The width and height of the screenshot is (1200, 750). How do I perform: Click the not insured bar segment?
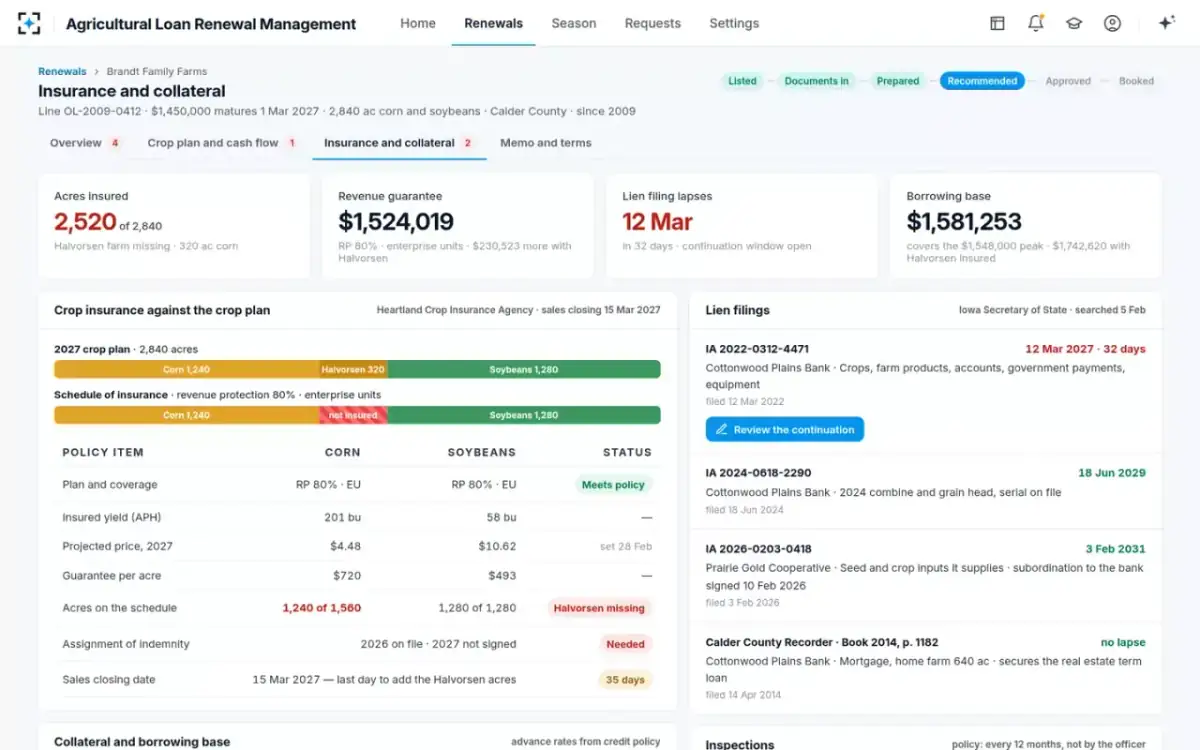353,415
